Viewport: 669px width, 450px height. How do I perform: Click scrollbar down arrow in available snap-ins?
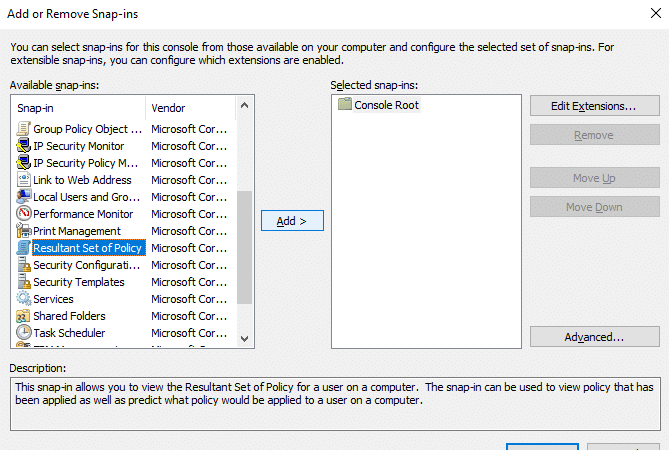tap(244, 339)
